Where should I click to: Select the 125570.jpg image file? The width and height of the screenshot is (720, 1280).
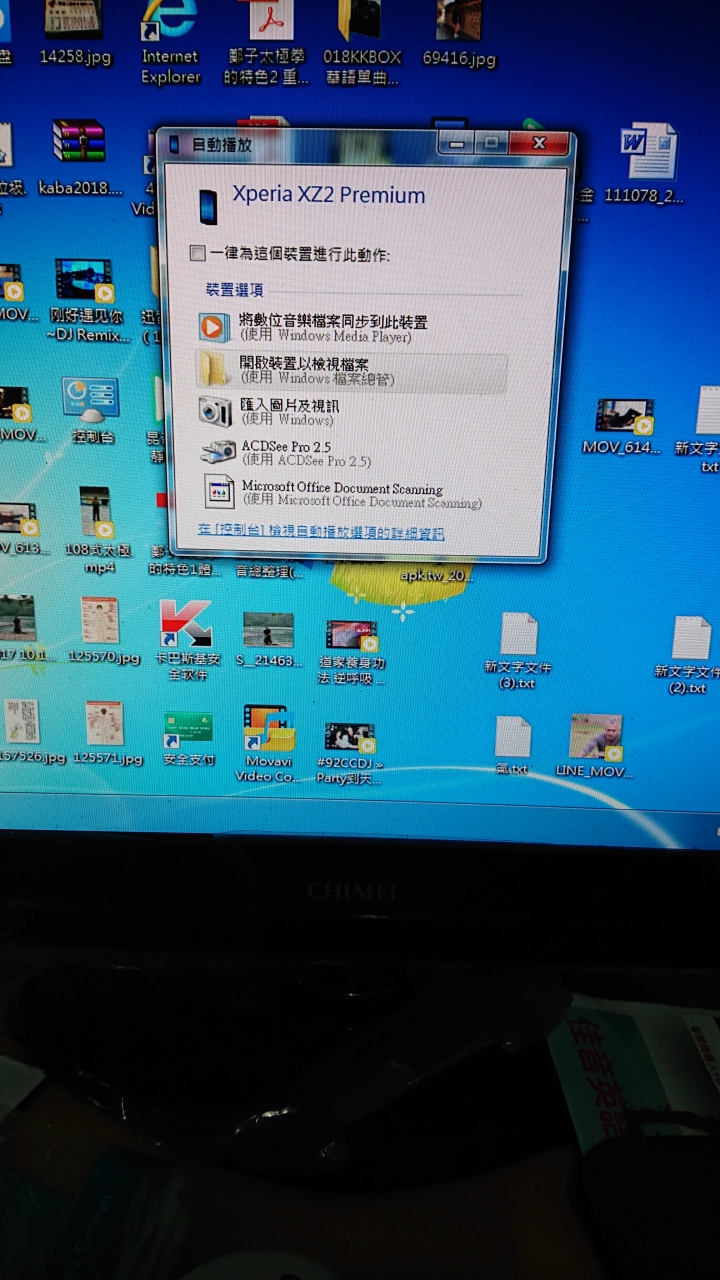click(x=102, y=631)
